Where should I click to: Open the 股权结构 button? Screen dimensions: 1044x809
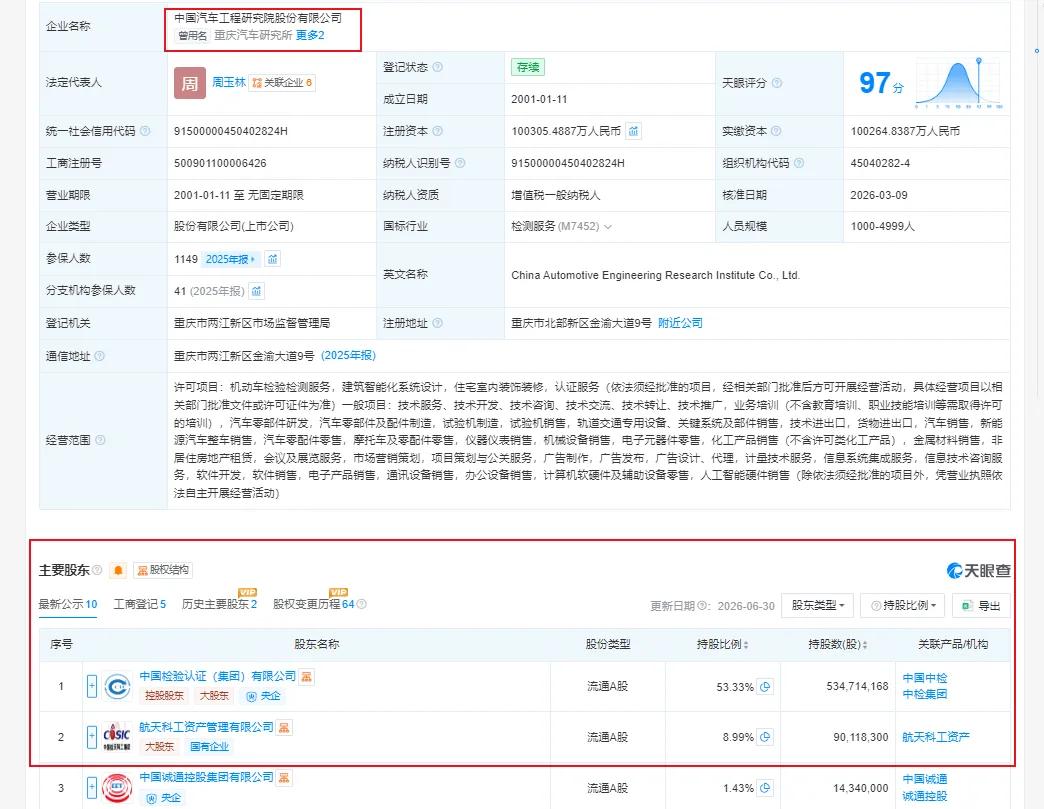(163, 570)
